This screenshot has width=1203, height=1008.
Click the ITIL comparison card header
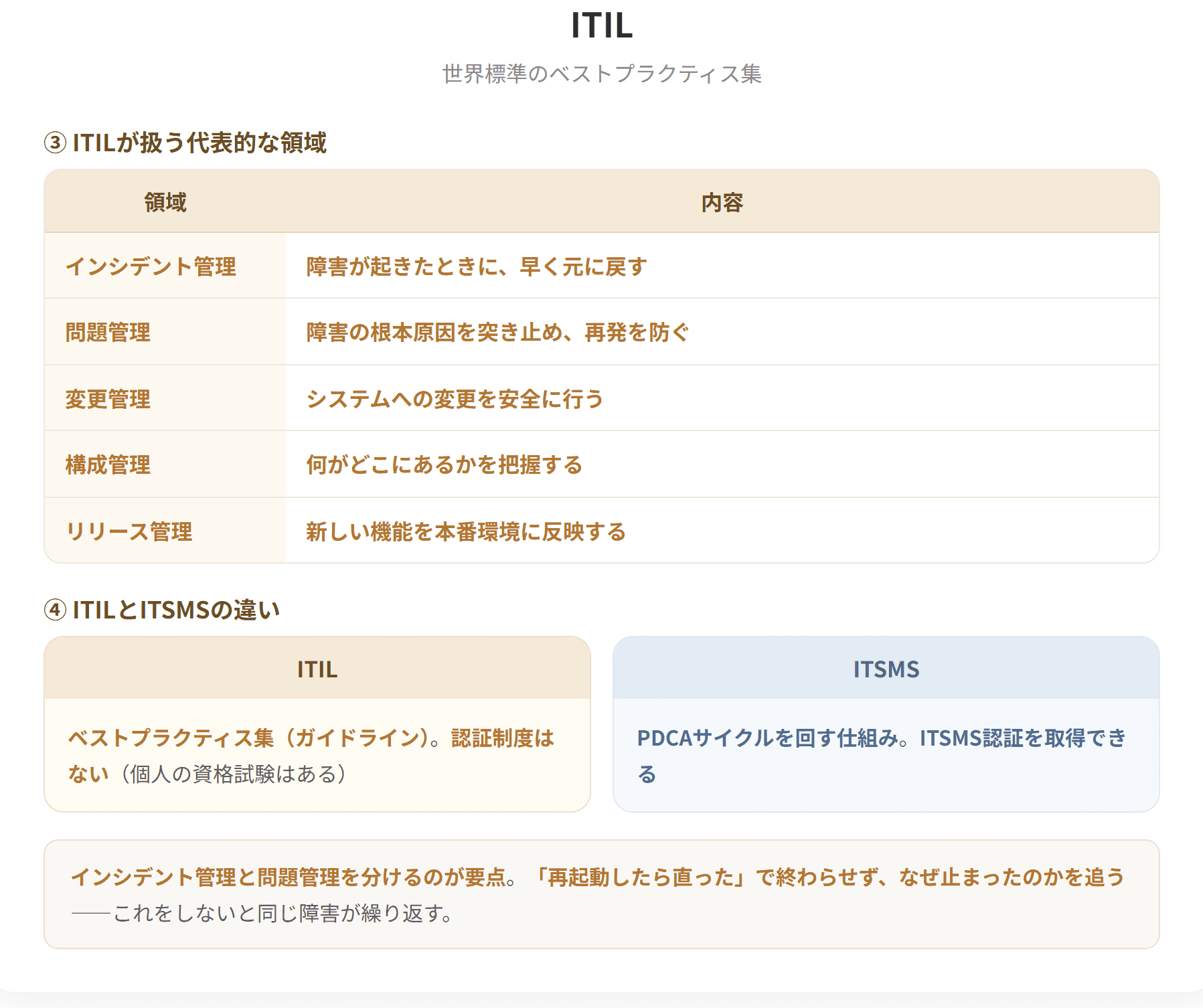click(317, 669)
